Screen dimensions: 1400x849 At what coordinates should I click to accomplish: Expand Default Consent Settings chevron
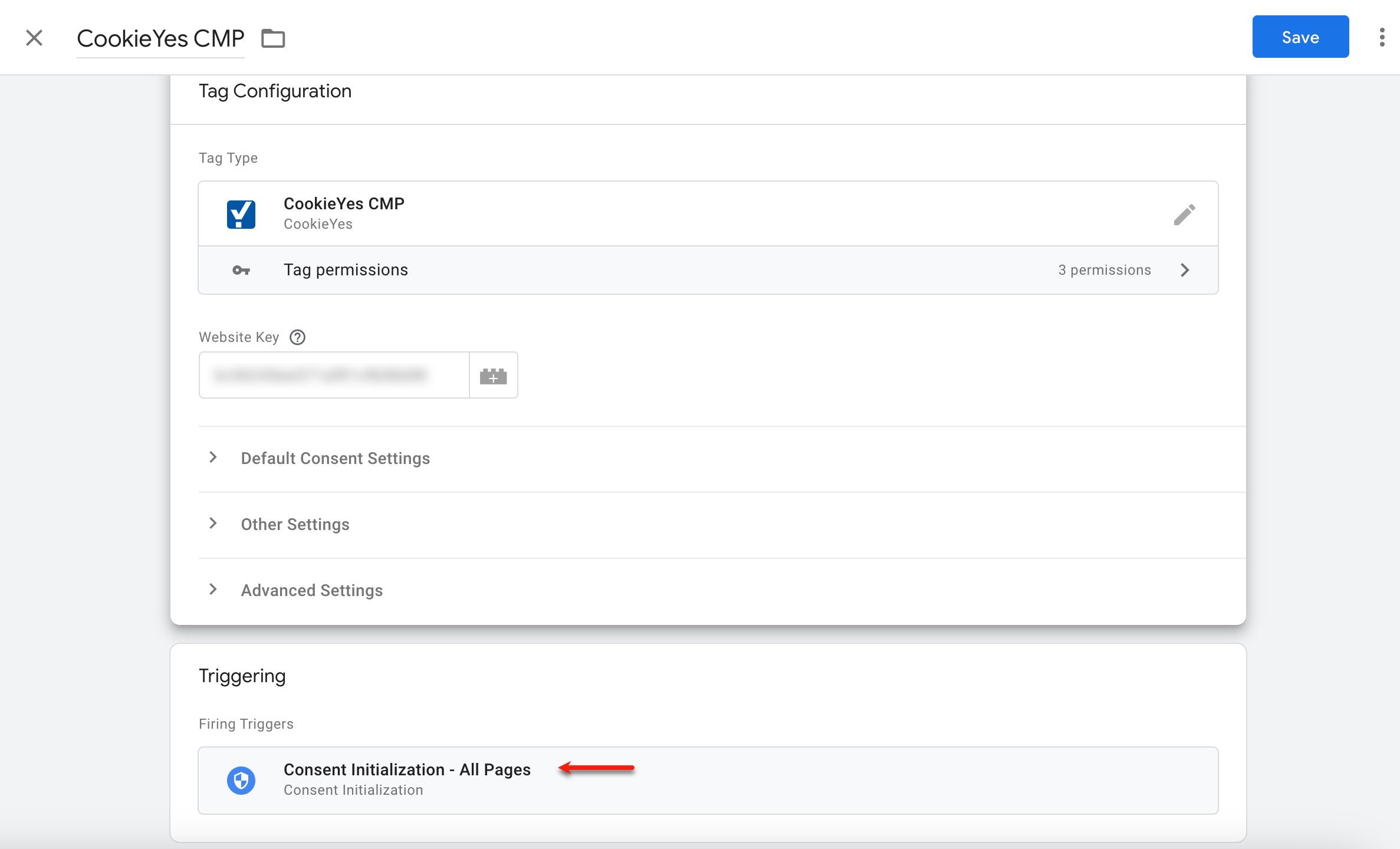[x=213, y=458]
